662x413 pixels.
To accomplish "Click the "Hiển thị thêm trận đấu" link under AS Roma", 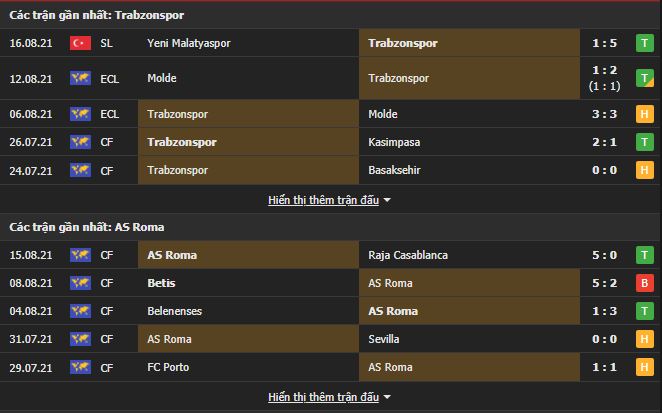I will tap(323, 397).
